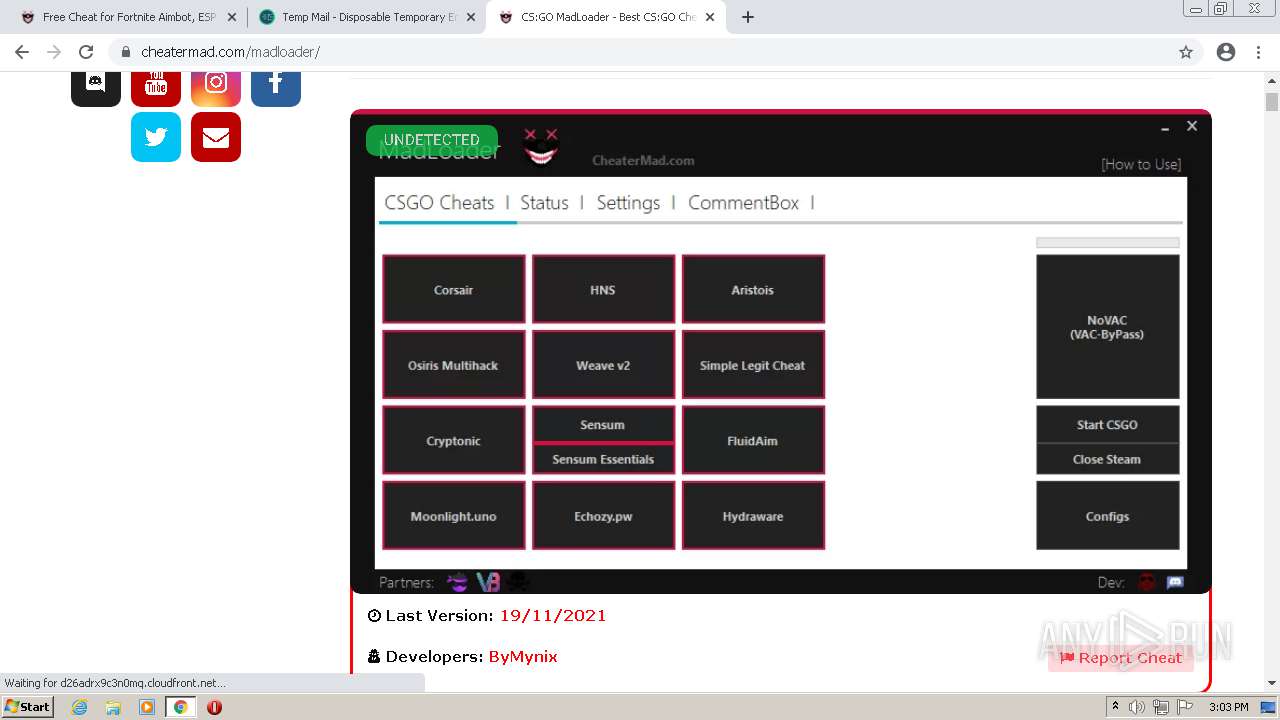Show hidden system tray icons
This screenshot has height=720, width=1280.
[x=1115, y=707]
